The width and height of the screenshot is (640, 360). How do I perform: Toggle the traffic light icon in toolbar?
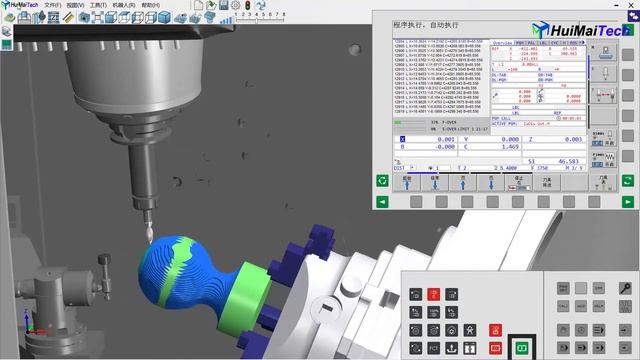click(248, 5)
